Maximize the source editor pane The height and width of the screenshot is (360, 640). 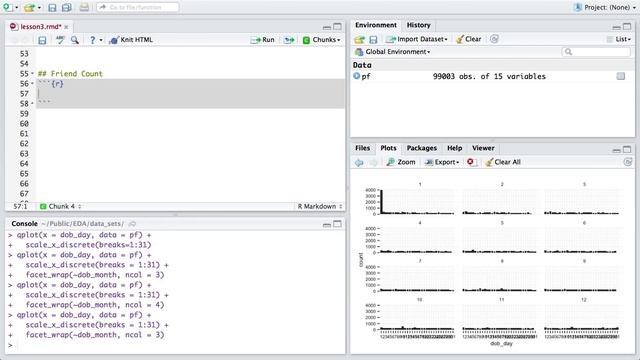pyautogui.click(x=338, y=27)
